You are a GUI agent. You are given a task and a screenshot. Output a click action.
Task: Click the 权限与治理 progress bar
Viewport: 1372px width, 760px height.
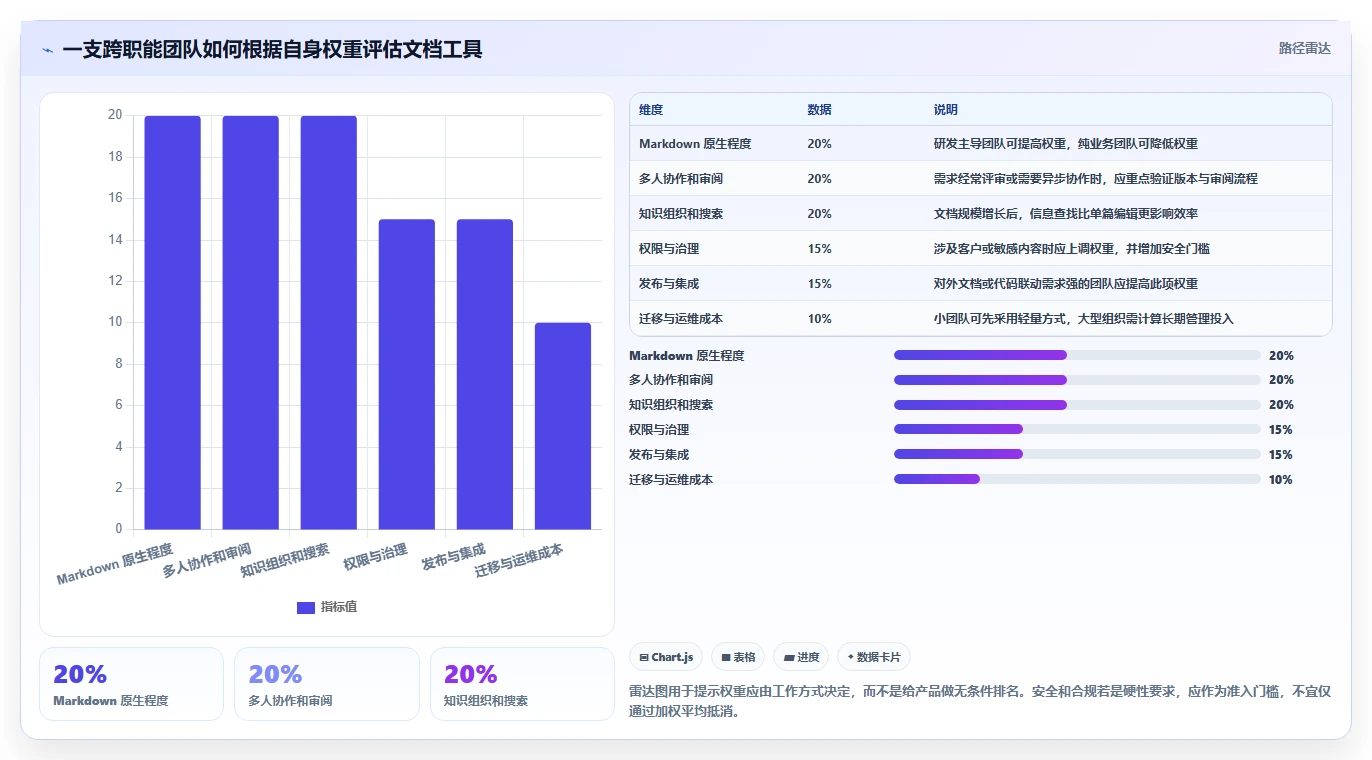tap(1077, 429)
